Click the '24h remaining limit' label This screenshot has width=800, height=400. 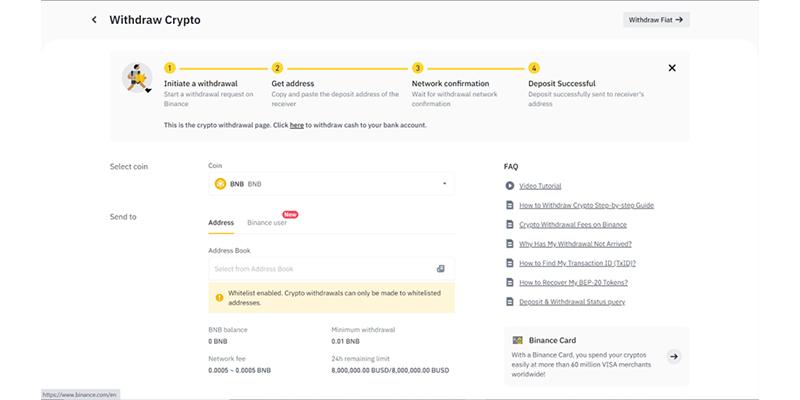point(361,359)
